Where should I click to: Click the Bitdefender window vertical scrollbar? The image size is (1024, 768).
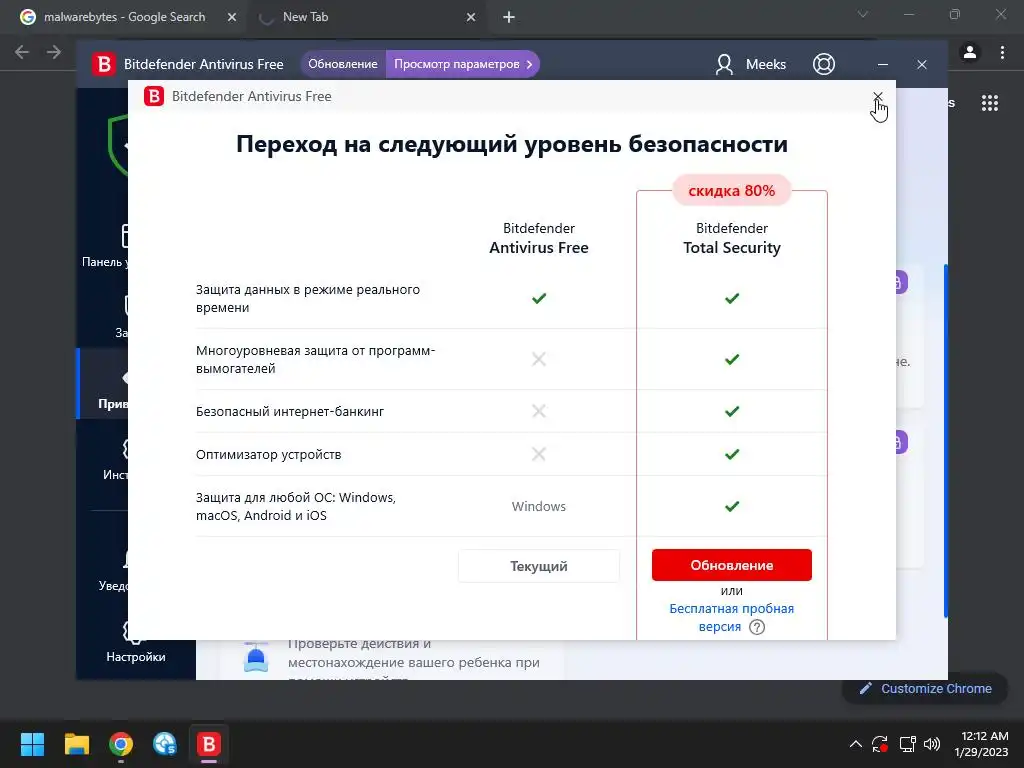945,441
